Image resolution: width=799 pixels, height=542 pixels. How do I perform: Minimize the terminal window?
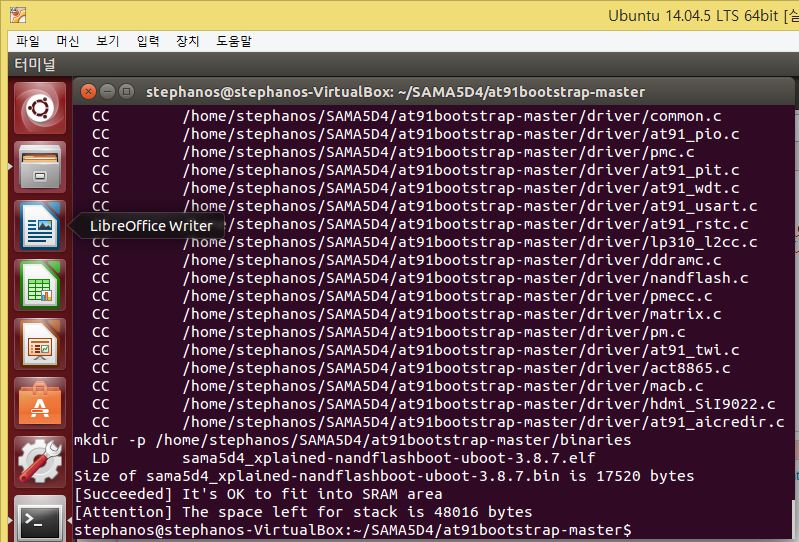pos(107,91)
